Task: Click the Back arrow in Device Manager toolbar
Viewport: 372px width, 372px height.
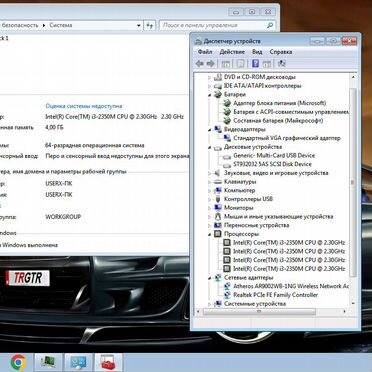Action: (200, 64)
